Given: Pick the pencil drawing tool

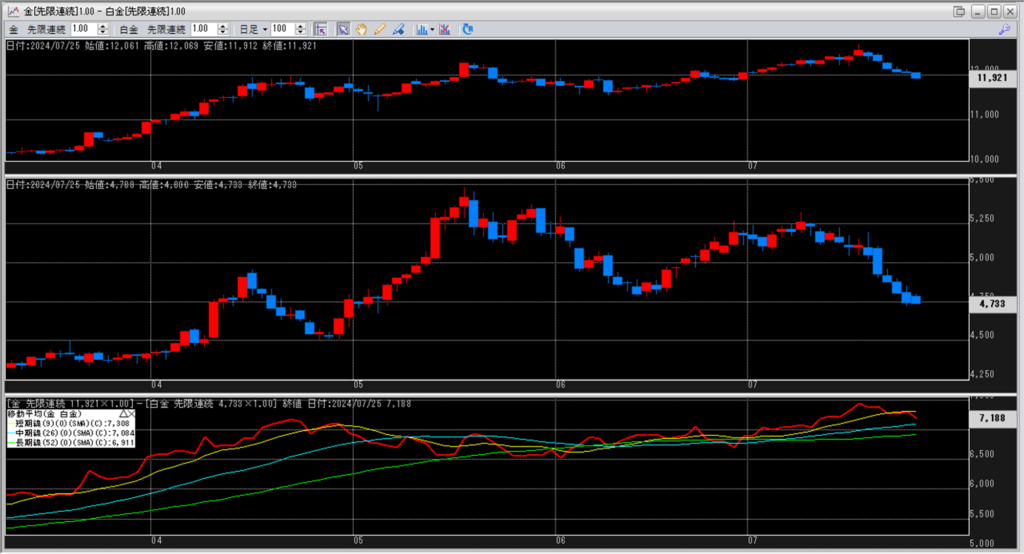Looking at the screenshot, I should 380,30.
